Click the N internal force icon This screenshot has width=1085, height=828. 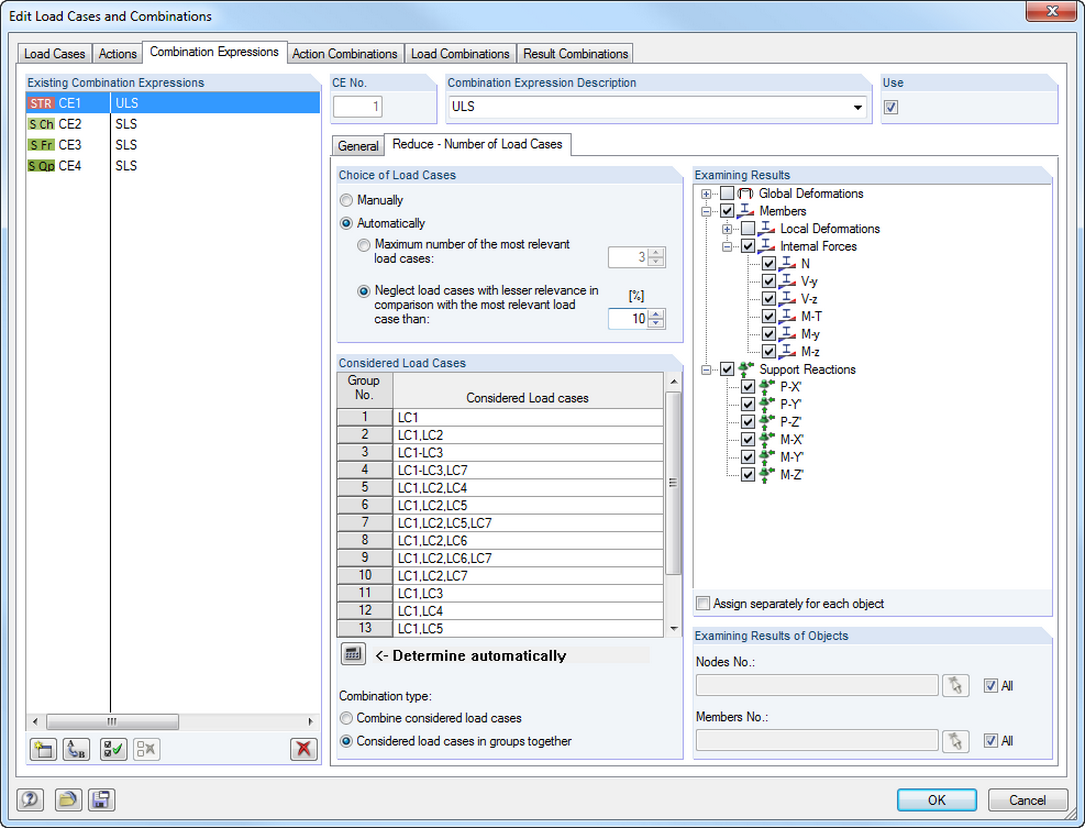click(787, 264)
